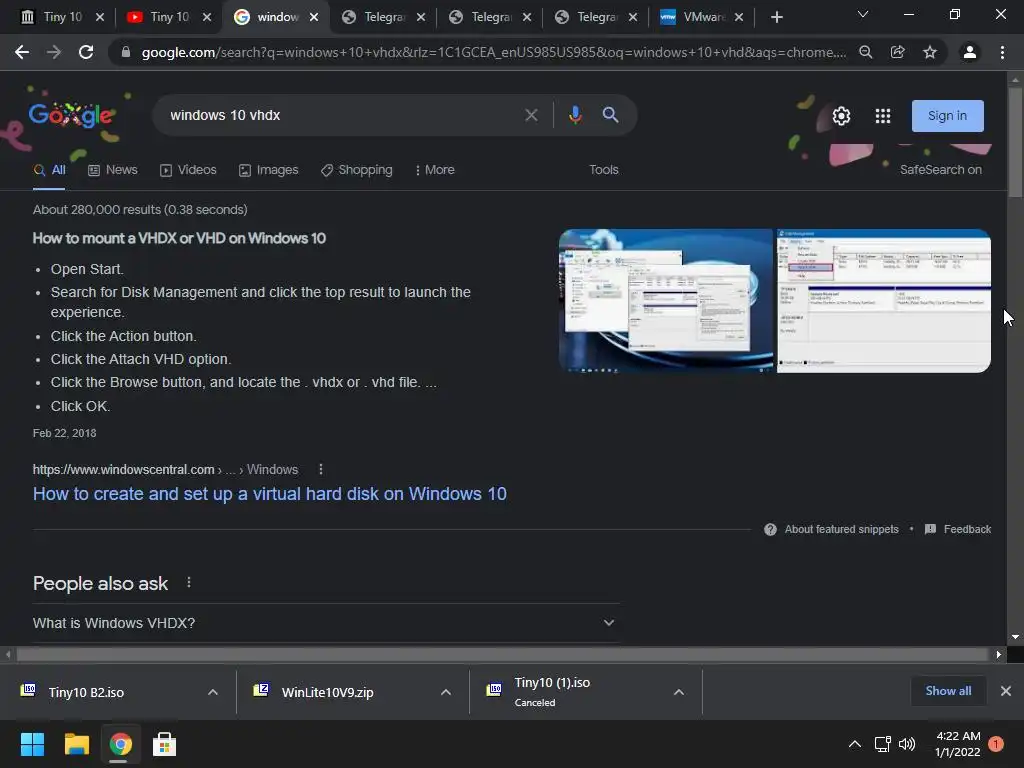The image size is (1024, 768).
Task: Open WinLite10V9.zip download item
Action: 327,692
